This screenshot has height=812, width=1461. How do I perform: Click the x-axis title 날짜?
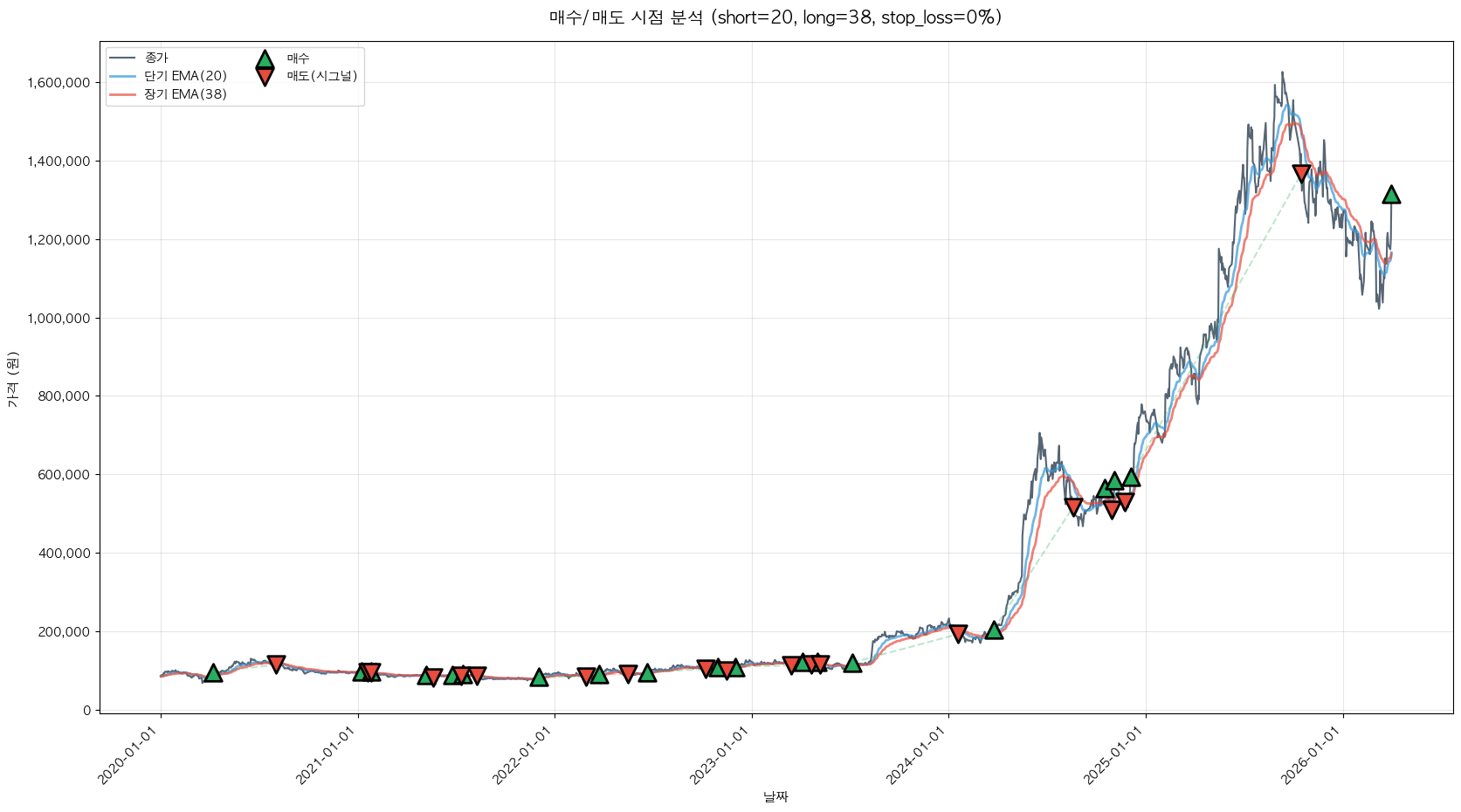(775, 796)
